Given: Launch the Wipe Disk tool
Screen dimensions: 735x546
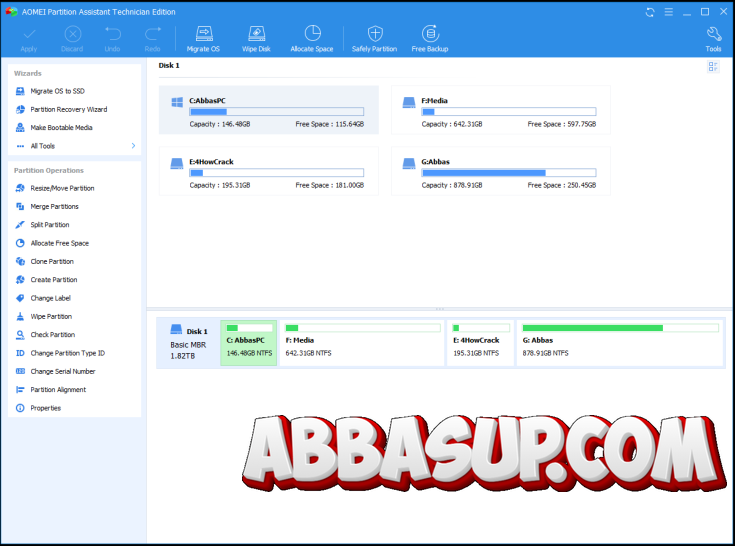Looking at the screenshot, I should pos(256,39).
